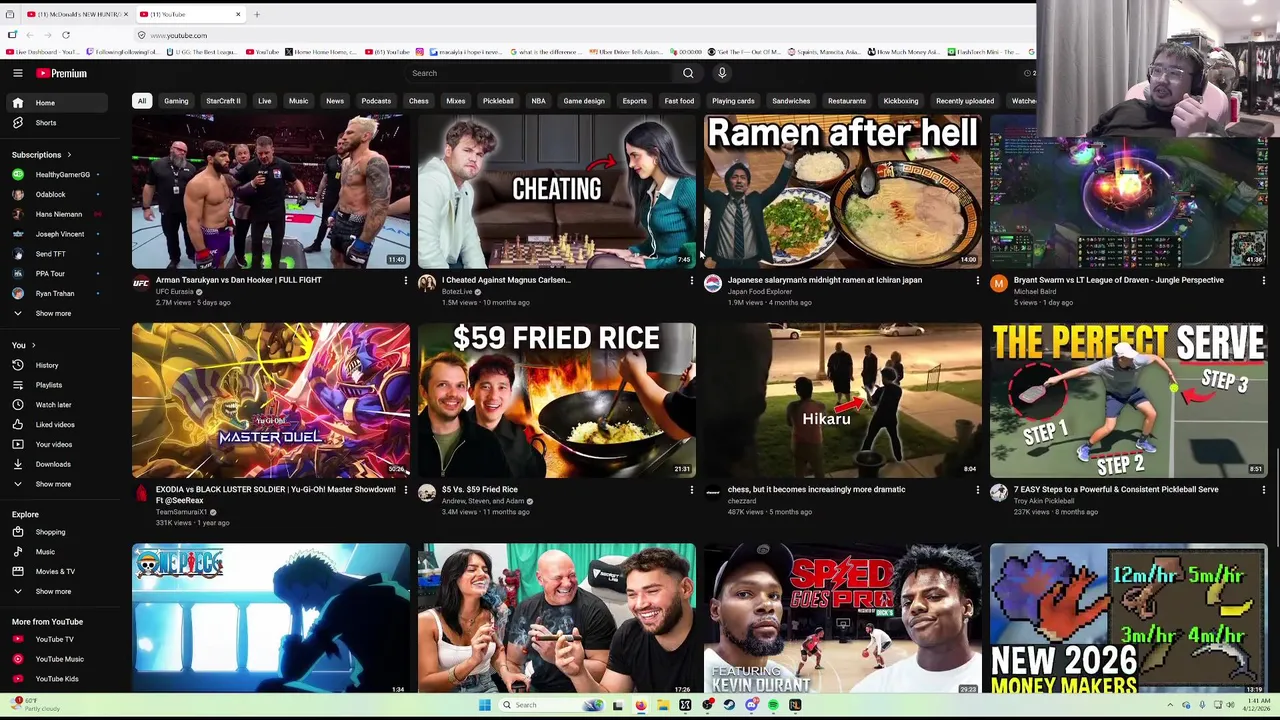Open 'I Cheated Against Magnus Carlsen' title
The width and height of the screenshot is (1280, 720).
coord(506,280)
